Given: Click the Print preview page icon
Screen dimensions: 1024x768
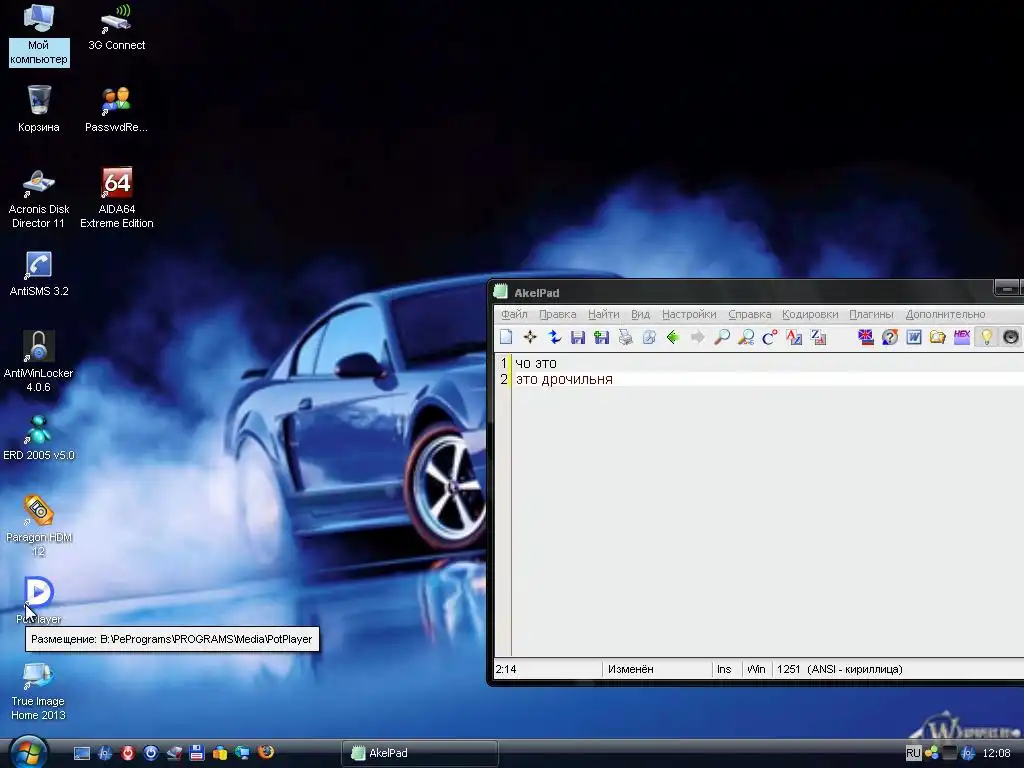Looking at the screenshot, I should pyautogui.click(x=649, y=337).
